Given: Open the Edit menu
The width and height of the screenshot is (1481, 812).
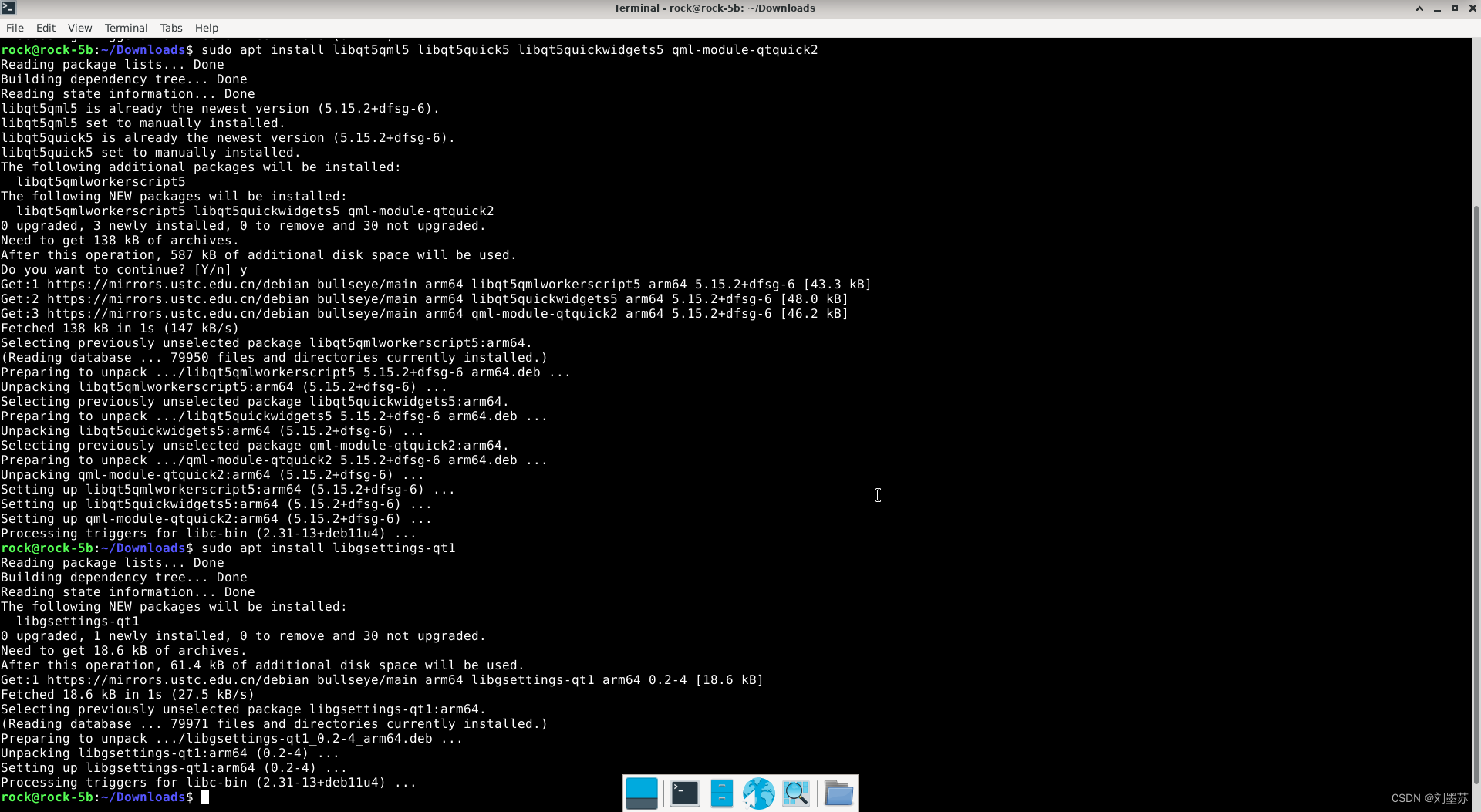Looking at the screenshot, I should coord(46,28).
